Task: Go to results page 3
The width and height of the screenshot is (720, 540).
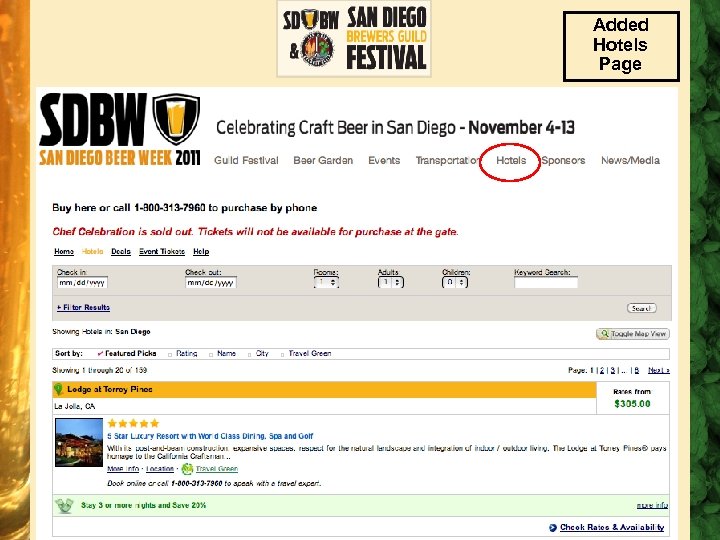Action: 613,370
